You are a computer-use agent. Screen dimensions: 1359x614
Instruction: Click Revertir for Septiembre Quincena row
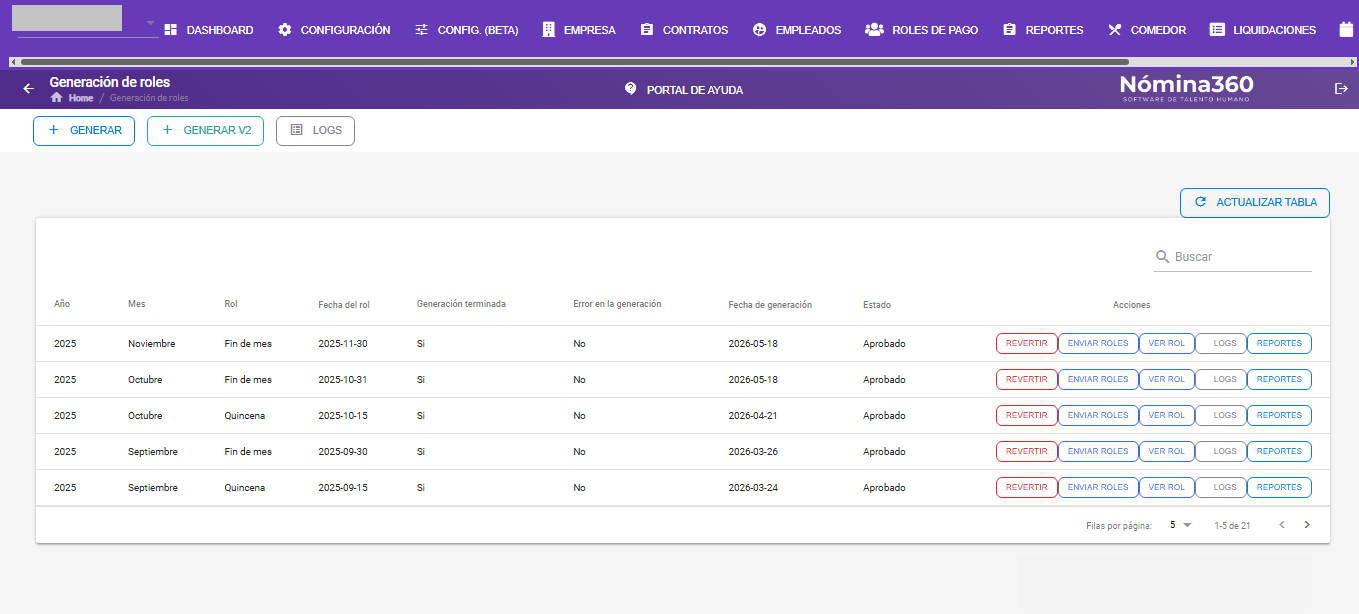point(1026,487)
